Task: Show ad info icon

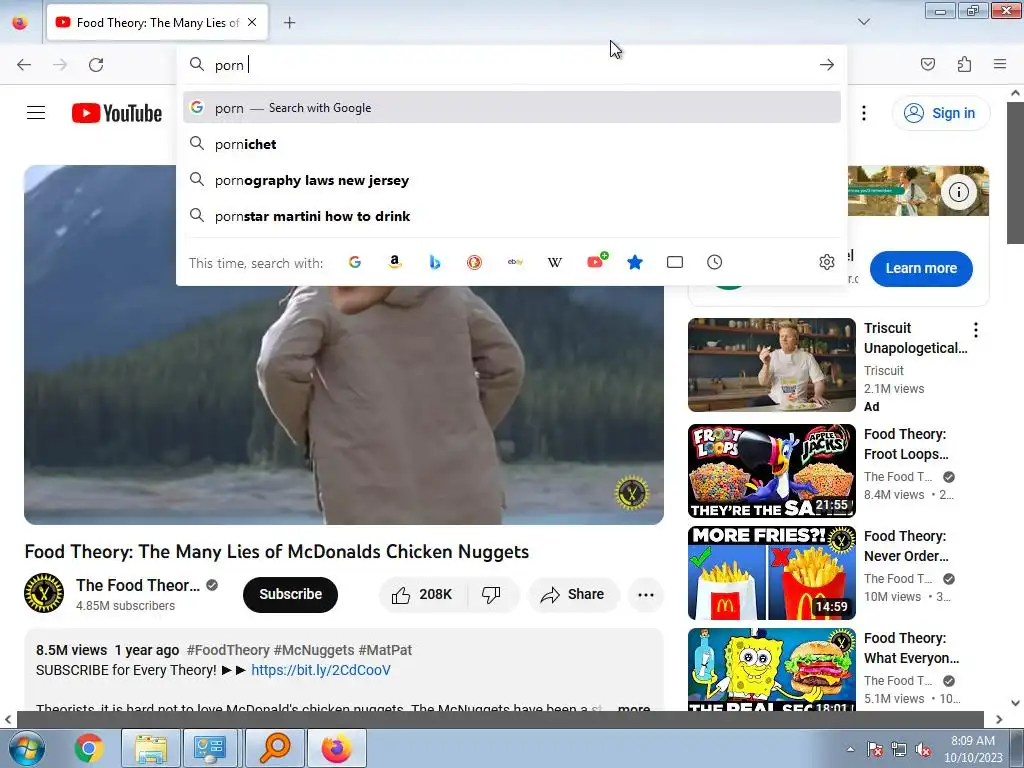Action: 959,192
